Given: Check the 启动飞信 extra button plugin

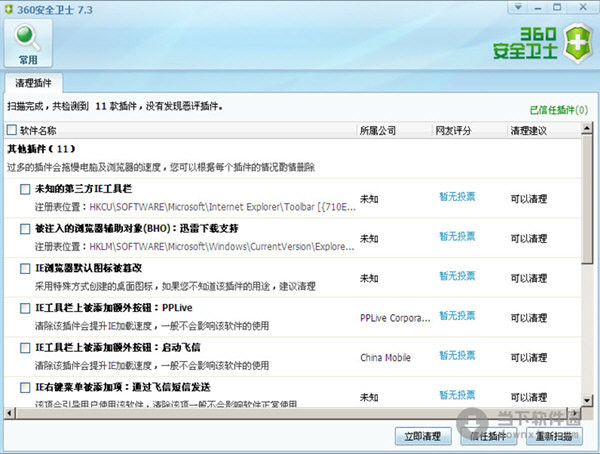Looking at the screenshot, I should pyautogui.click(x=25, y=348).
